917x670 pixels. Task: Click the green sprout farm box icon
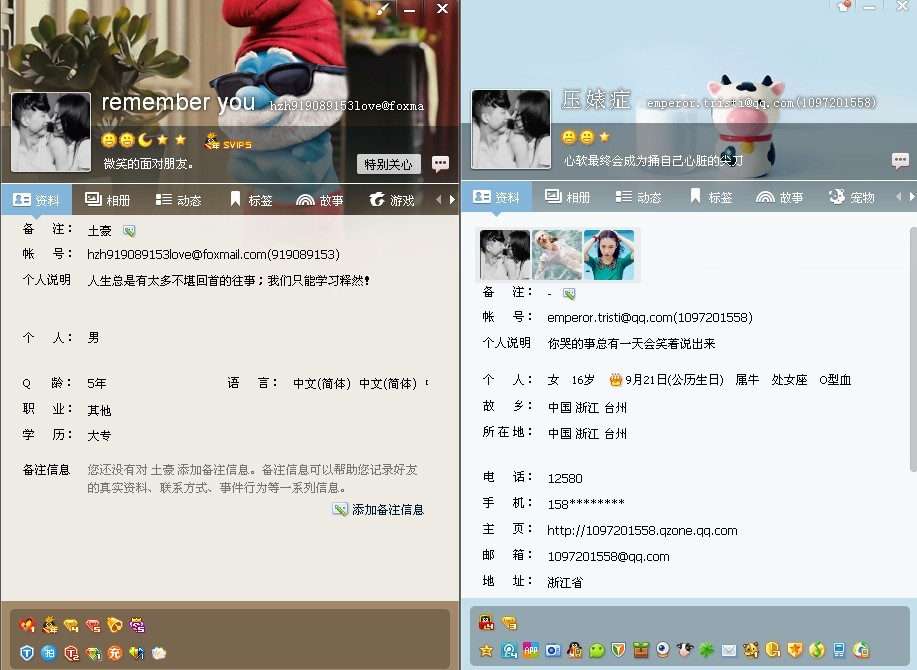pyautogui.click(x=641, y=650)
